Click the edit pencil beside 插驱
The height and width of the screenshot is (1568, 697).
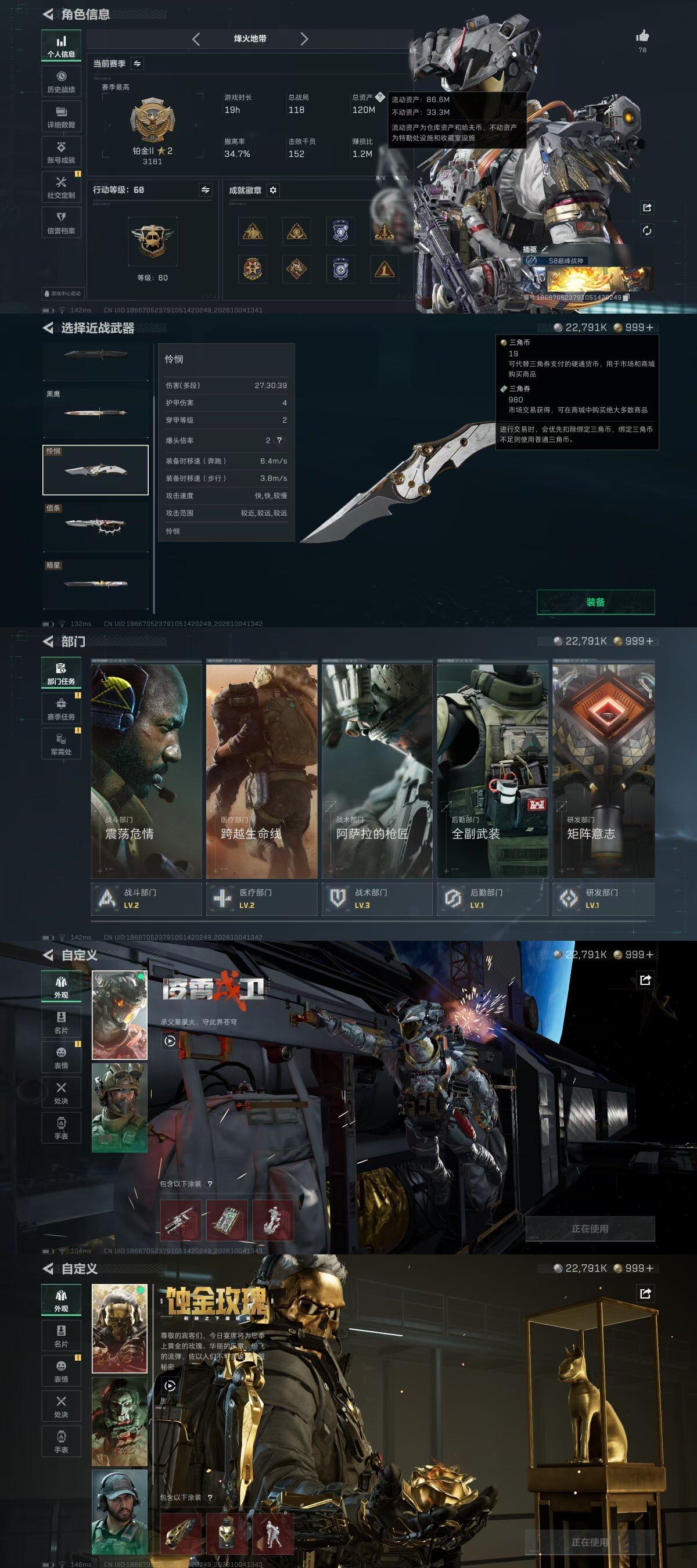point(544,249)
